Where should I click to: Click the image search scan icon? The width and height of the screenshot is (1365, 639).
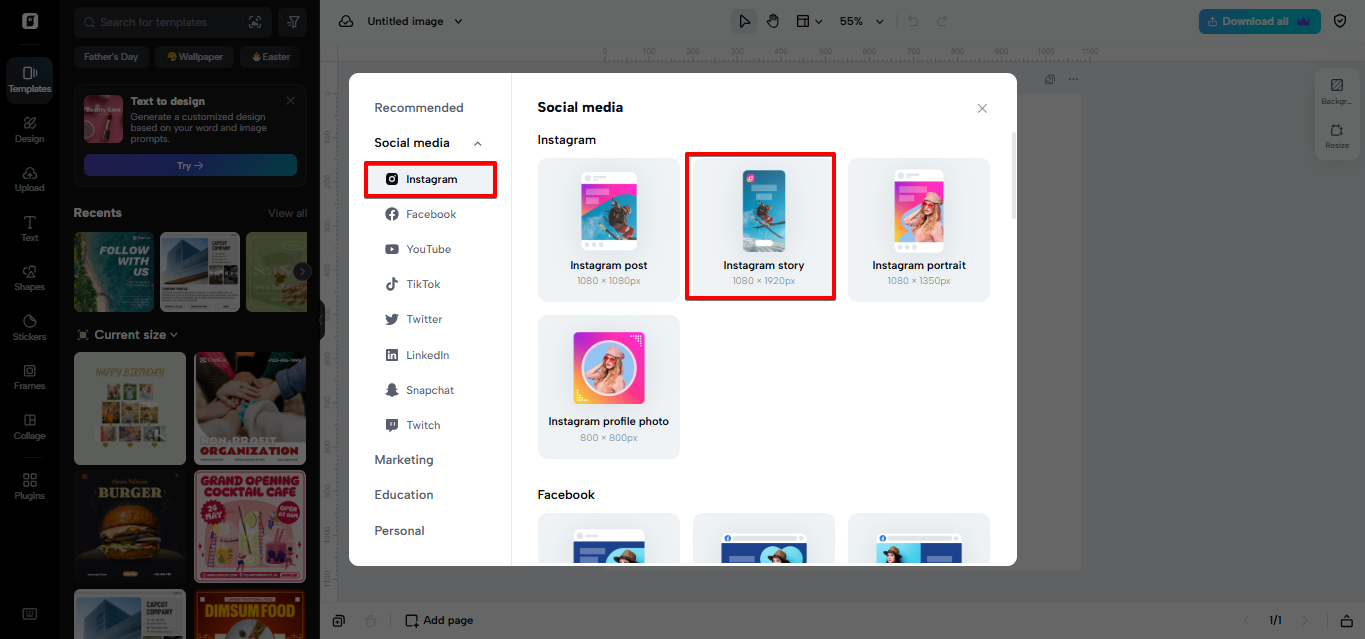point(255,22)
